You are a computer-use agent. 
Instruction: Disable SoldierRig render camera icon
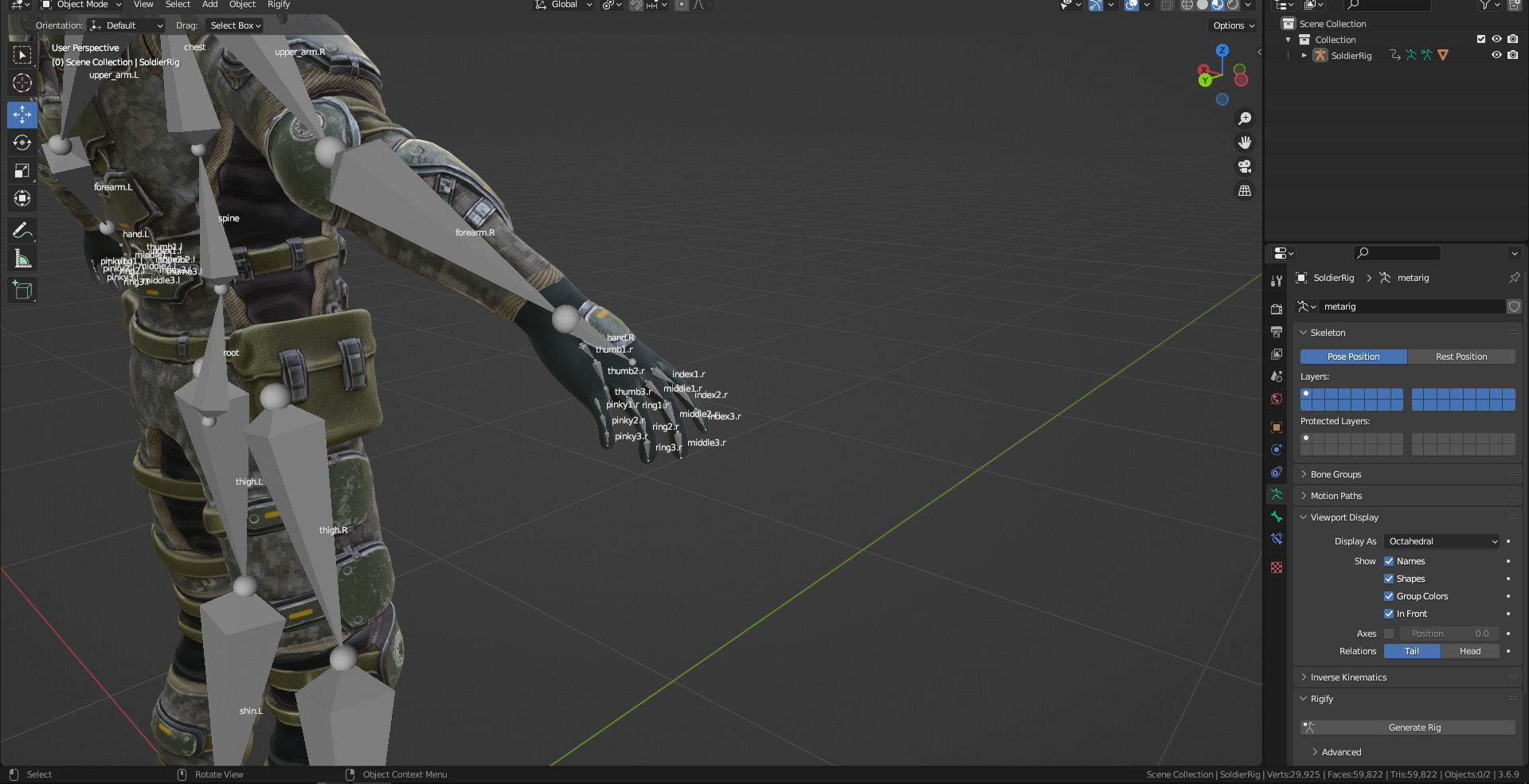click(1512, 55)
